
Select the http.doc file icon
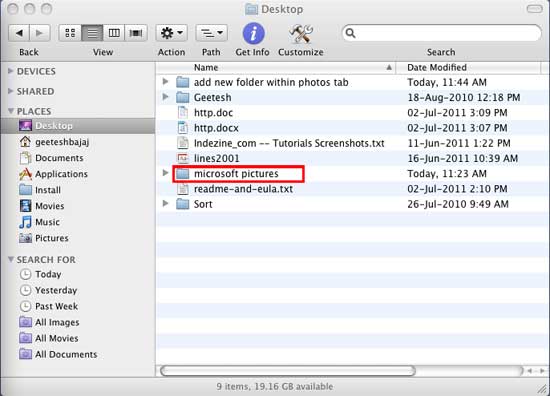(x=183, y=113)
